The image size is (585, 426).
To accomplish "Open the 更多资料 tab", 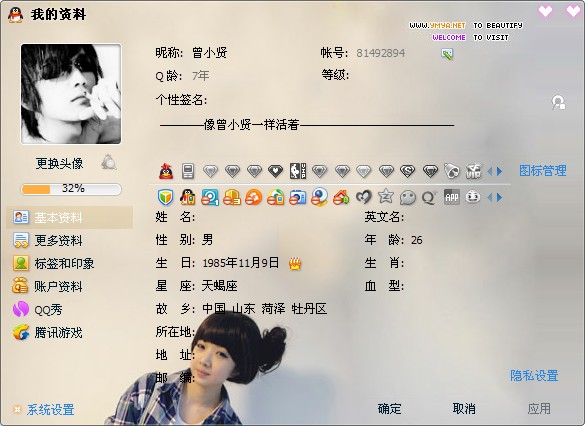I will click(70, 240).
